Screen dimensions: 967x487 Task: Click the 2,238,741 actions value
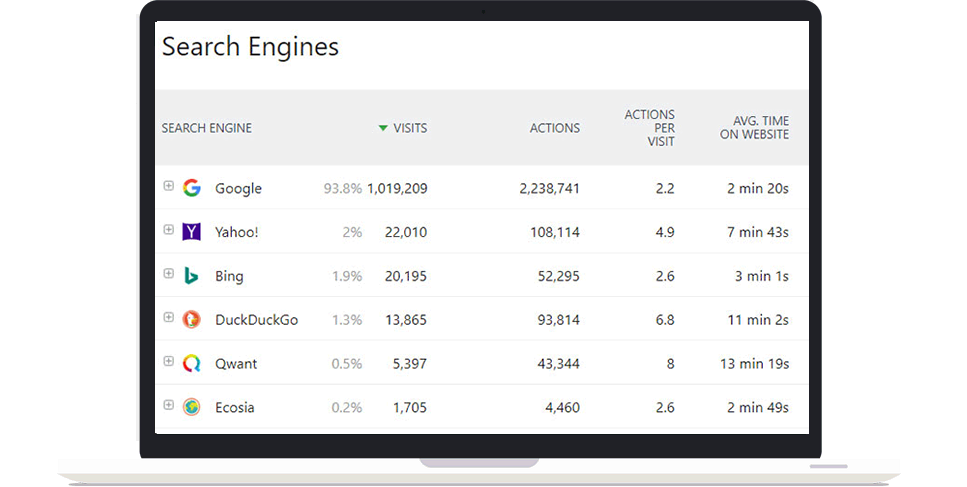[x=549, y=189]
